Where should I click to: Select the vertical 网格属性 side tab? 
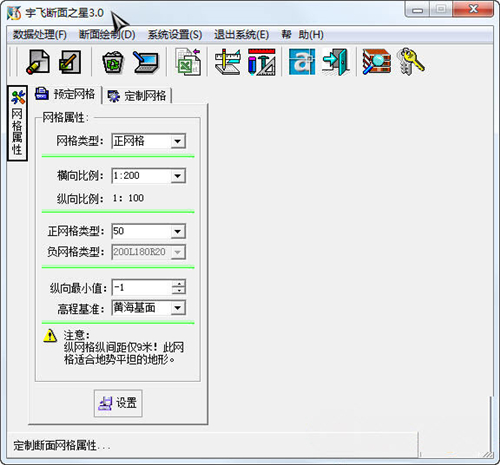pos(17,123)
